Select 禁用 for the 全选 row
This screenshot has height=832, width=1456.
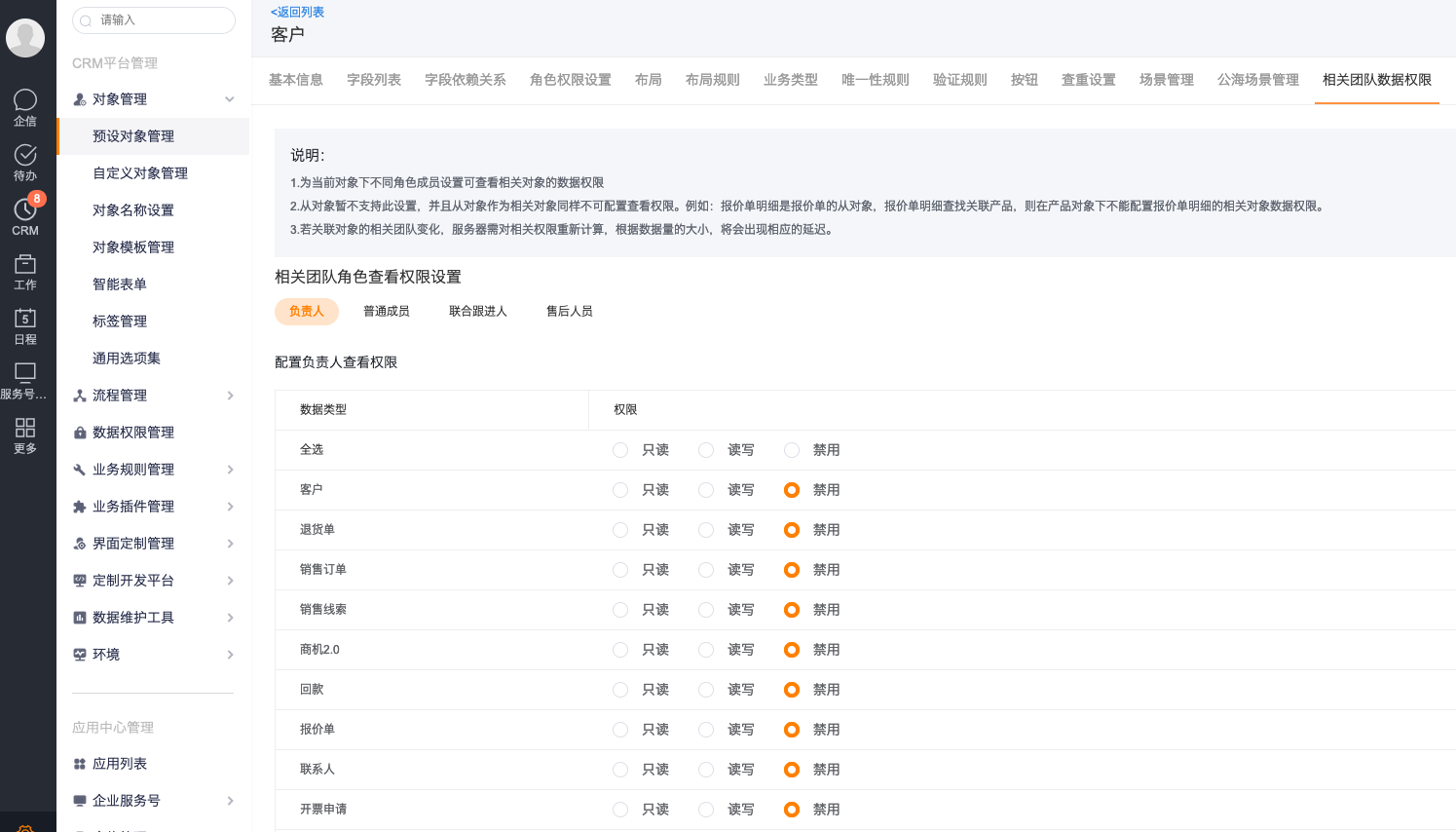tap(792, 450)
